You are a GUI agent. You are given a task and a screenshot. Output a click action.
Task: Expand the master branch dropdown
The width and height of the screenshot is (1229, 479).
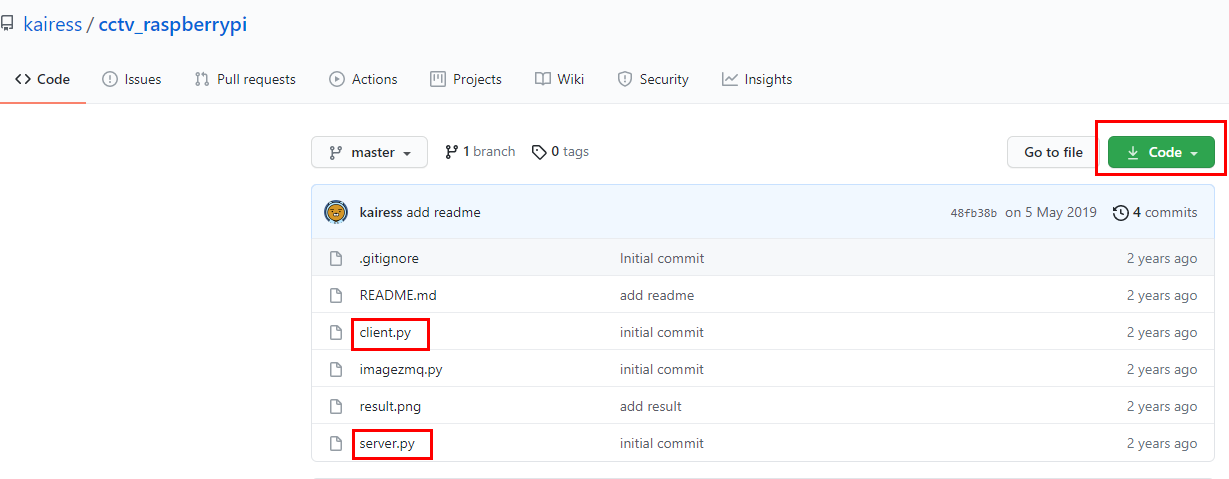tap(369, 152)
